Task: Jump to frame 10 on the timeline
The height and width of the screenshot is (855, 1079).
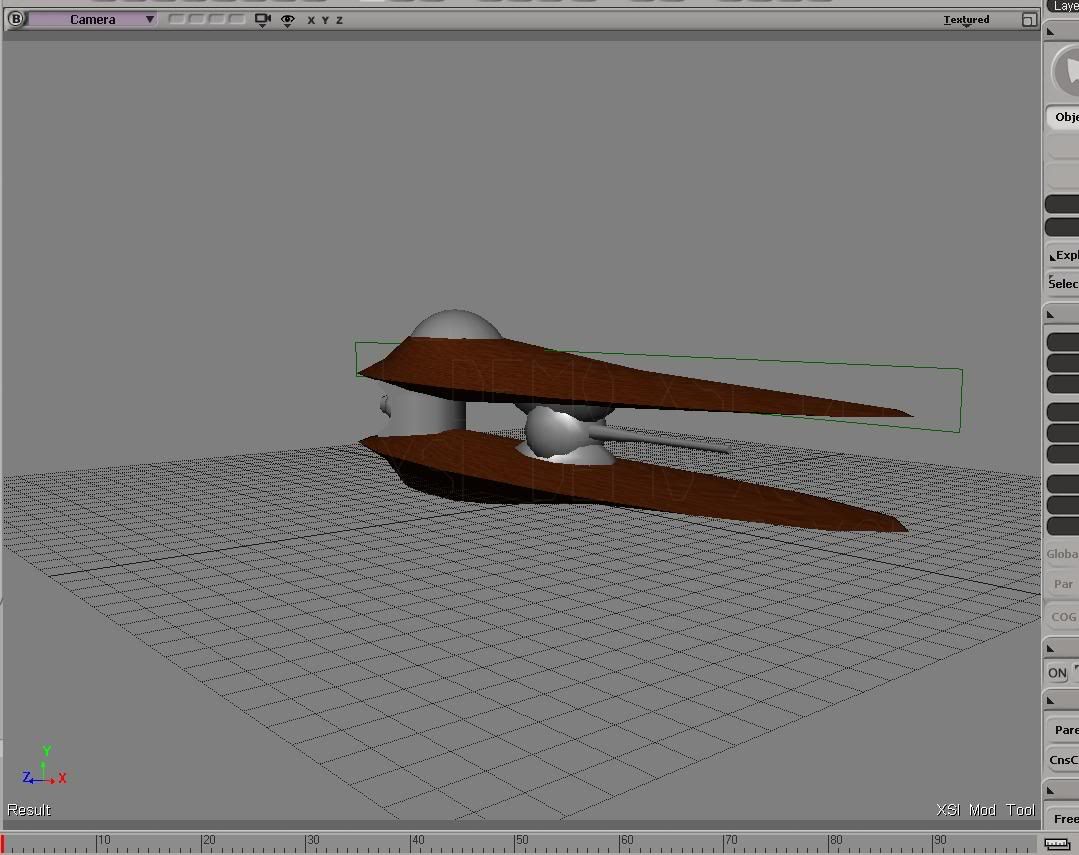Action: [x=103, y=841]
